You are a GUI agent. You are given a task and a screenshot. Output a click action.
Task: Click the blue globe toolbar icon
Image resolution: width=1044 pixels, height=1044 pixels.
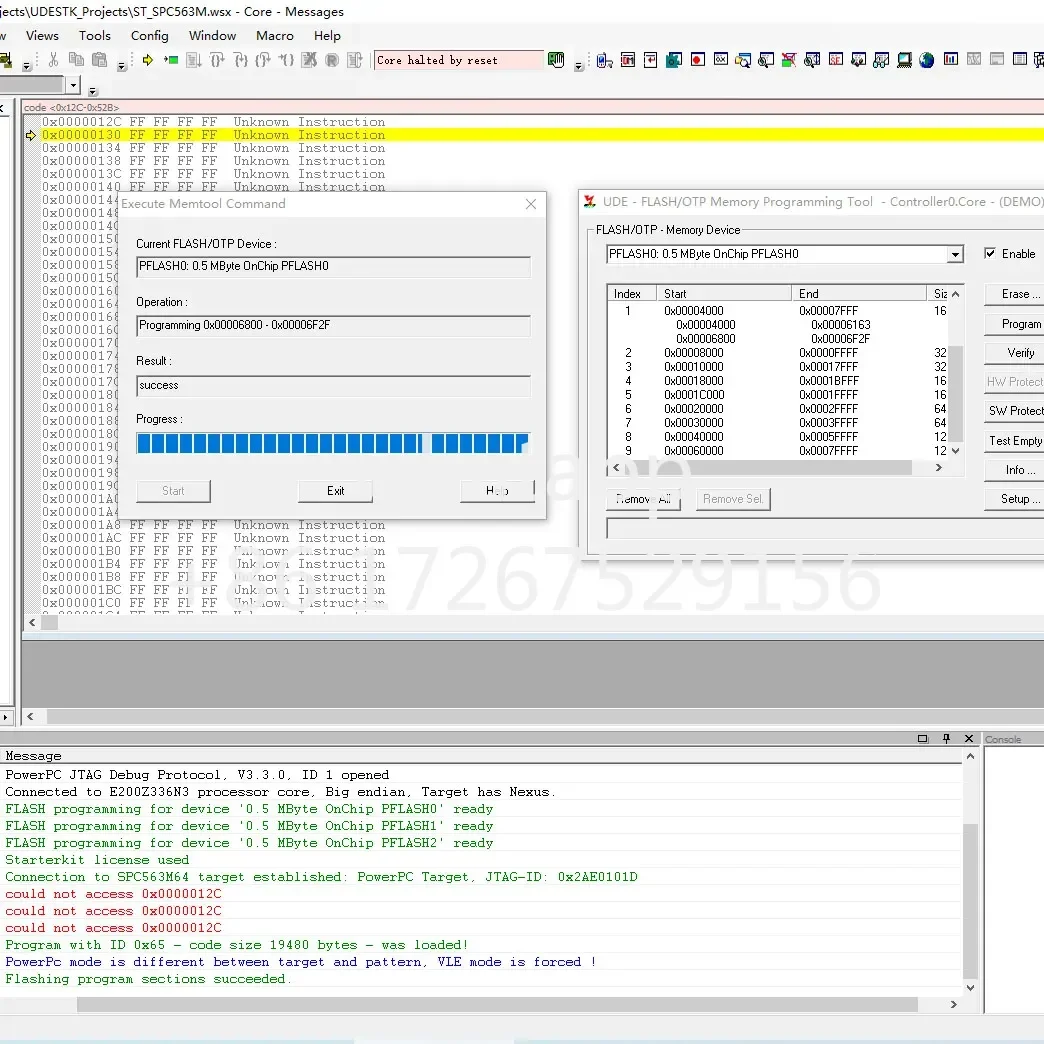tap(926, 60)
